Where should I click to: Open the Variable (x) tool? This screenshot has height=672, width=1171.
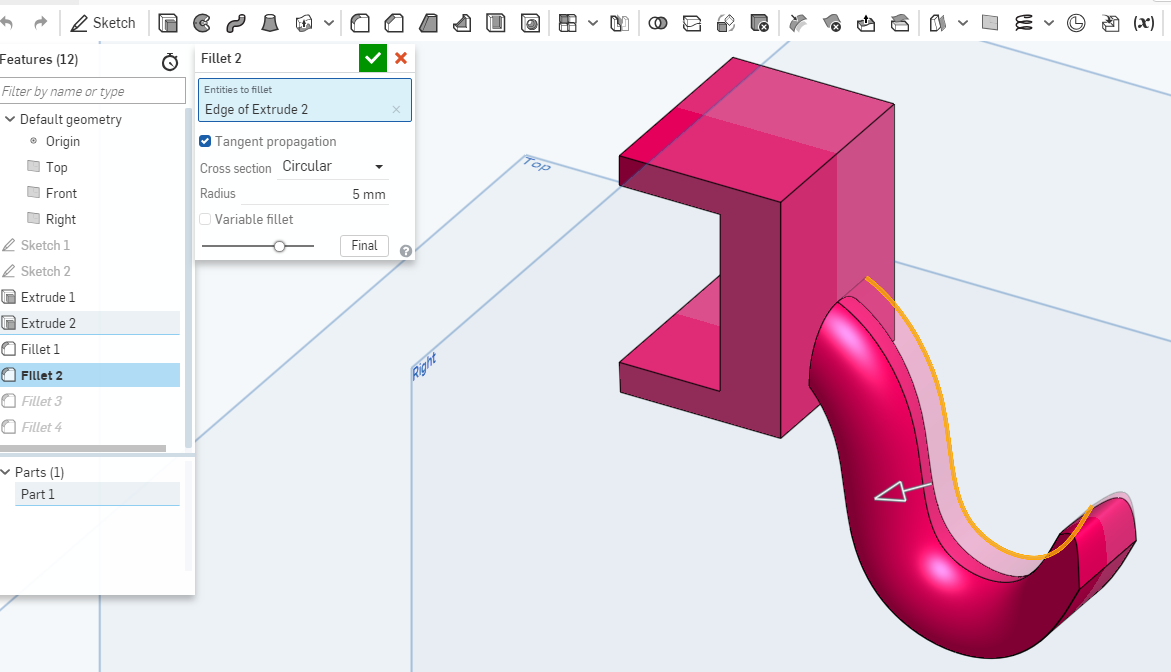[x=1144, y=22]
